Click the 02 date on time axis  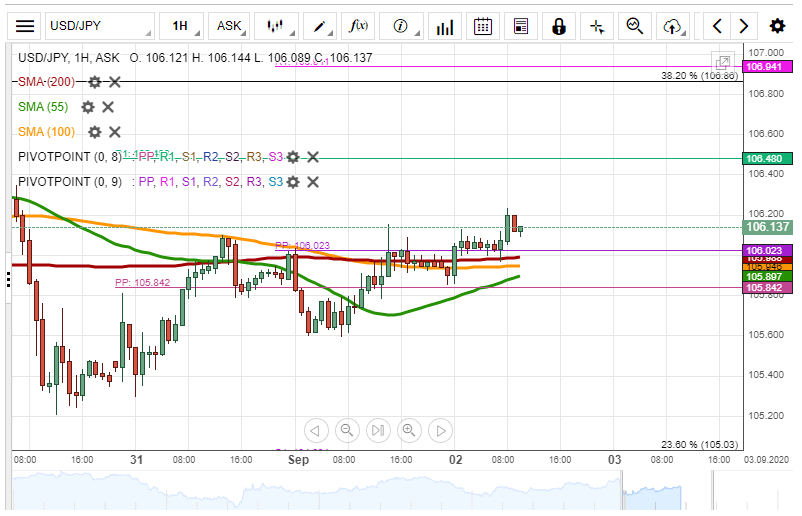click(455, 459)
